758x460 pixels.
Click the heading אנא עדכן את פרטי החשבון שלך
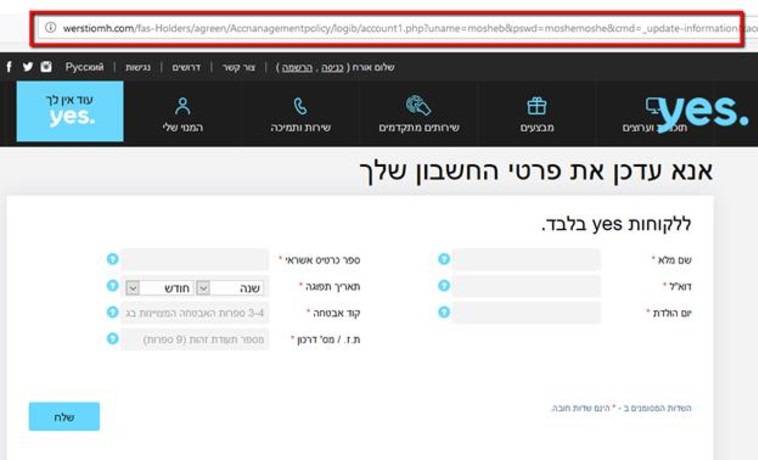pyautogui.click(x=536, y=172)
